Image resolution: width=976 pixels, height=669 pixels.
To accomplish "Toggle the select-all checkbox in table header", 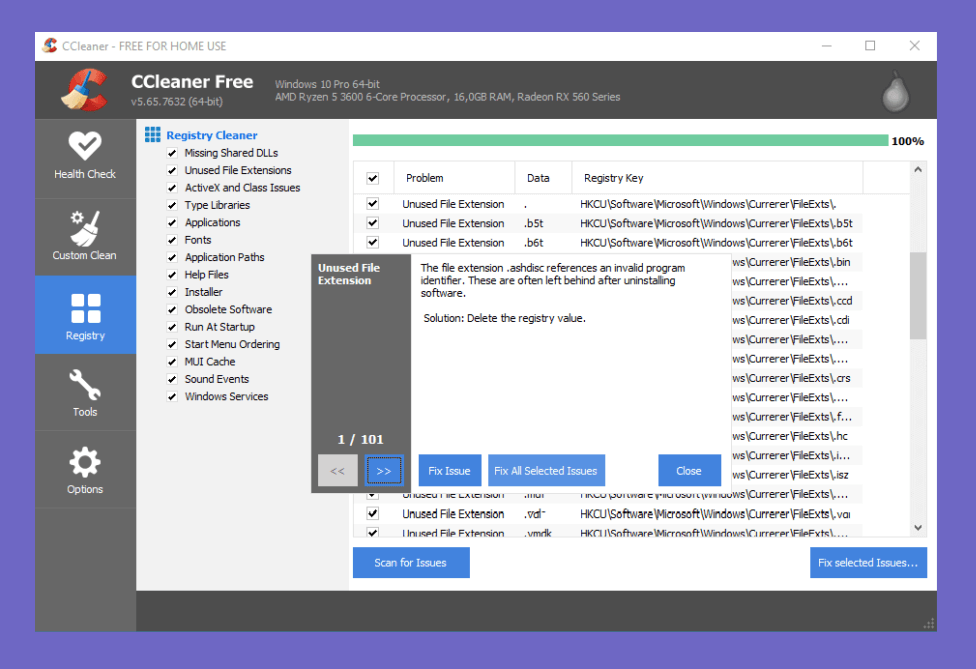I will [373, 179].
